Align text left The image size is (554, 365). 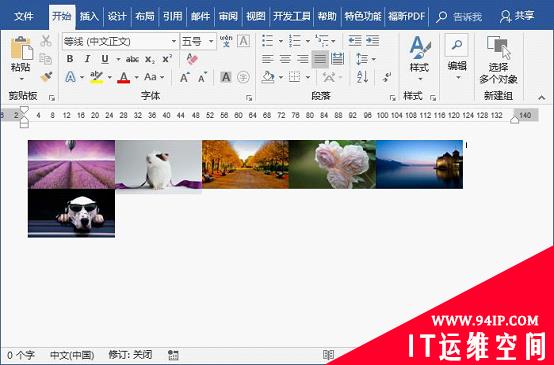coord(267,59)
